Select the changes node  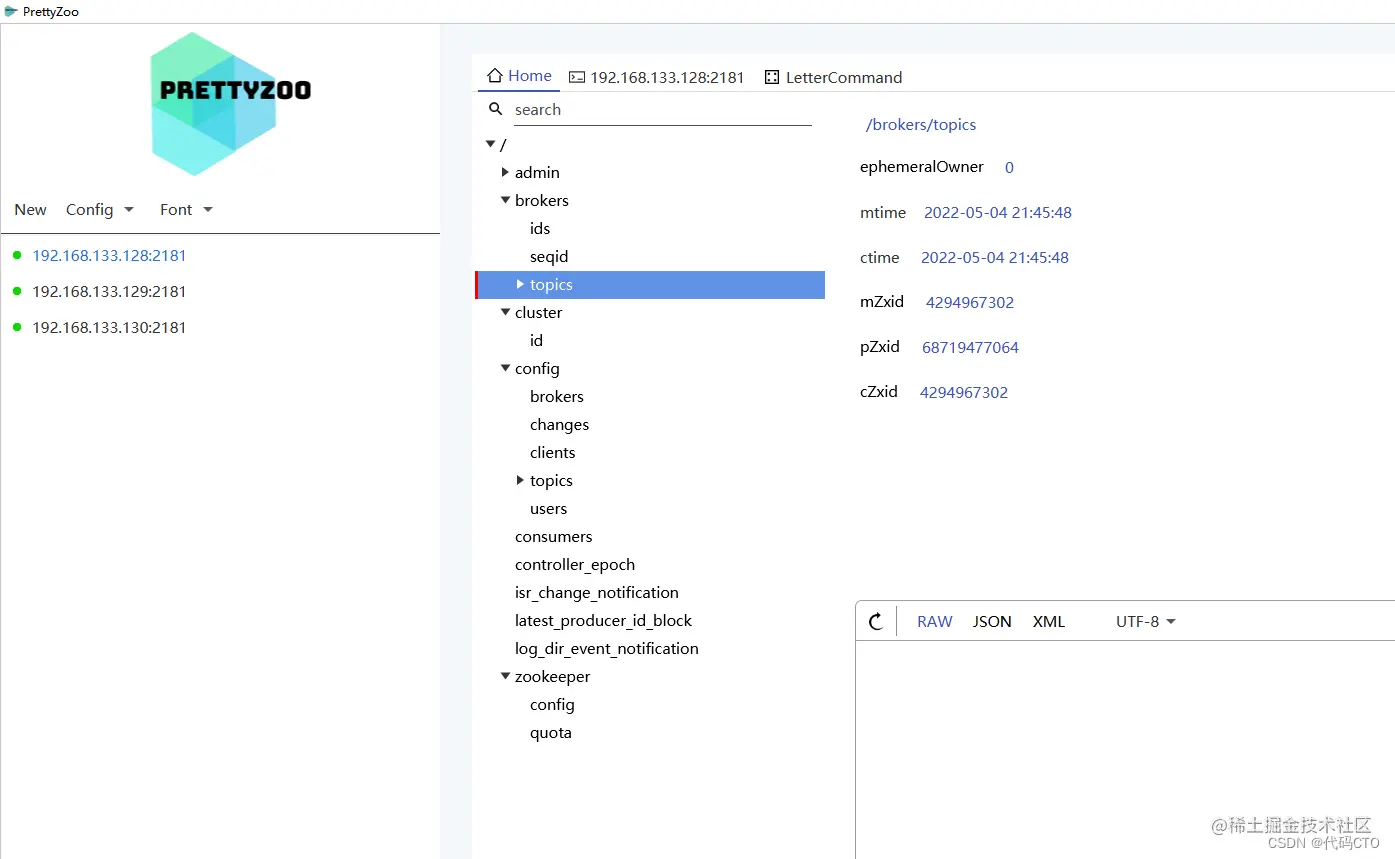[x=559, y=424]
